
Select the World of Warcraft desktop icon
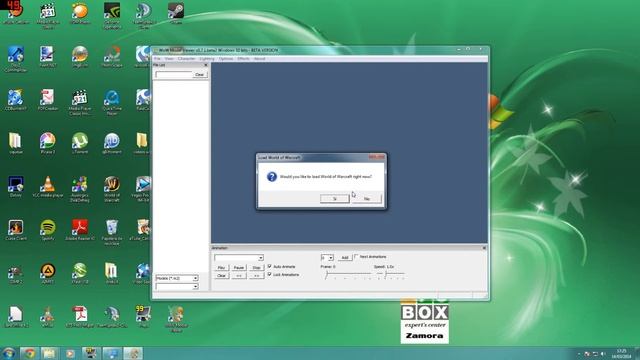(111, 189)
